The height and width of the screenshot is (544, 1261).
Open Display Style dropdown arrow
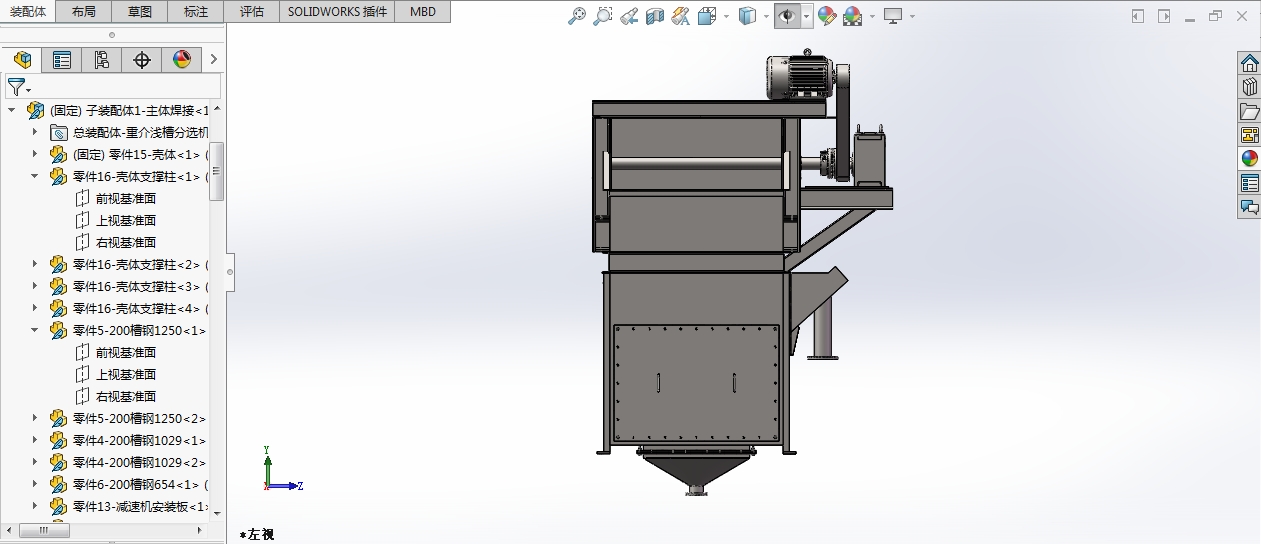coord(765,17)
